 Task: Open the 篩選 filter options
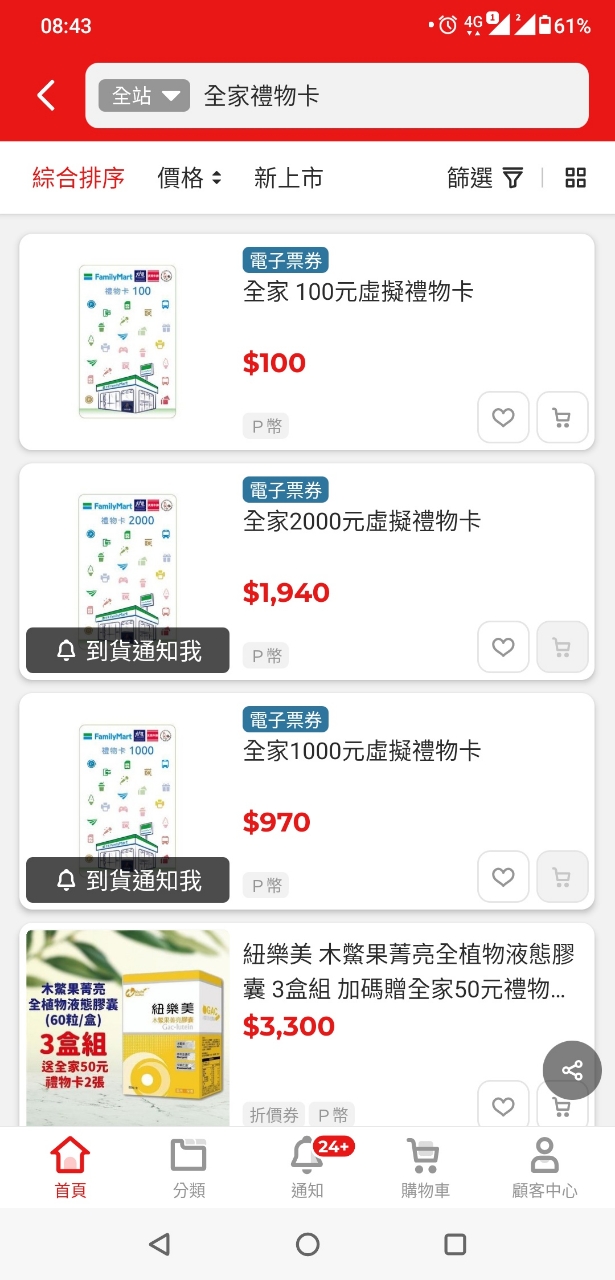tap(485, 178)
